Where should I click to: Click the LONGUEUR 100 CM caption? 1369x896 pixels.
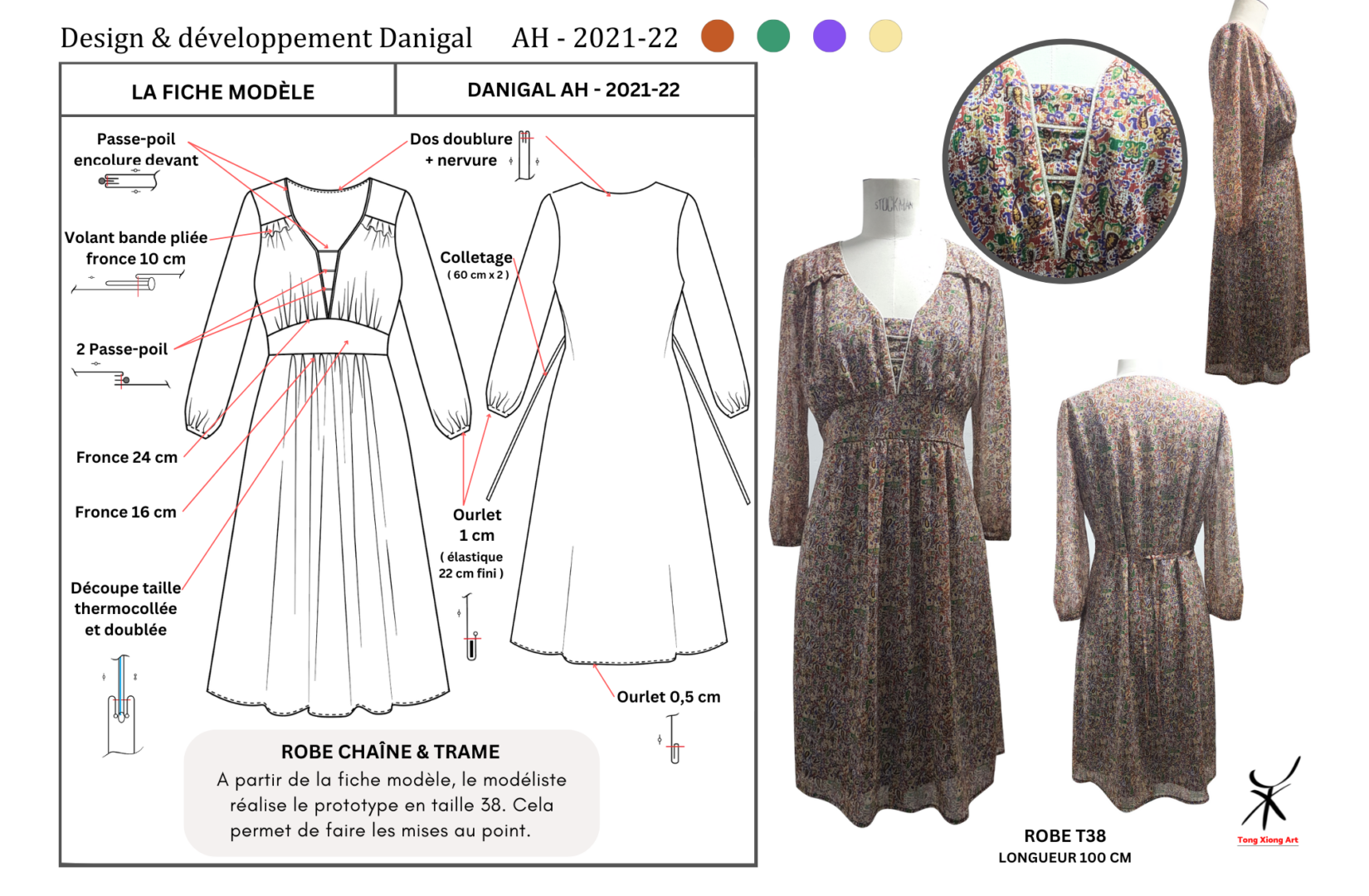1065,858
